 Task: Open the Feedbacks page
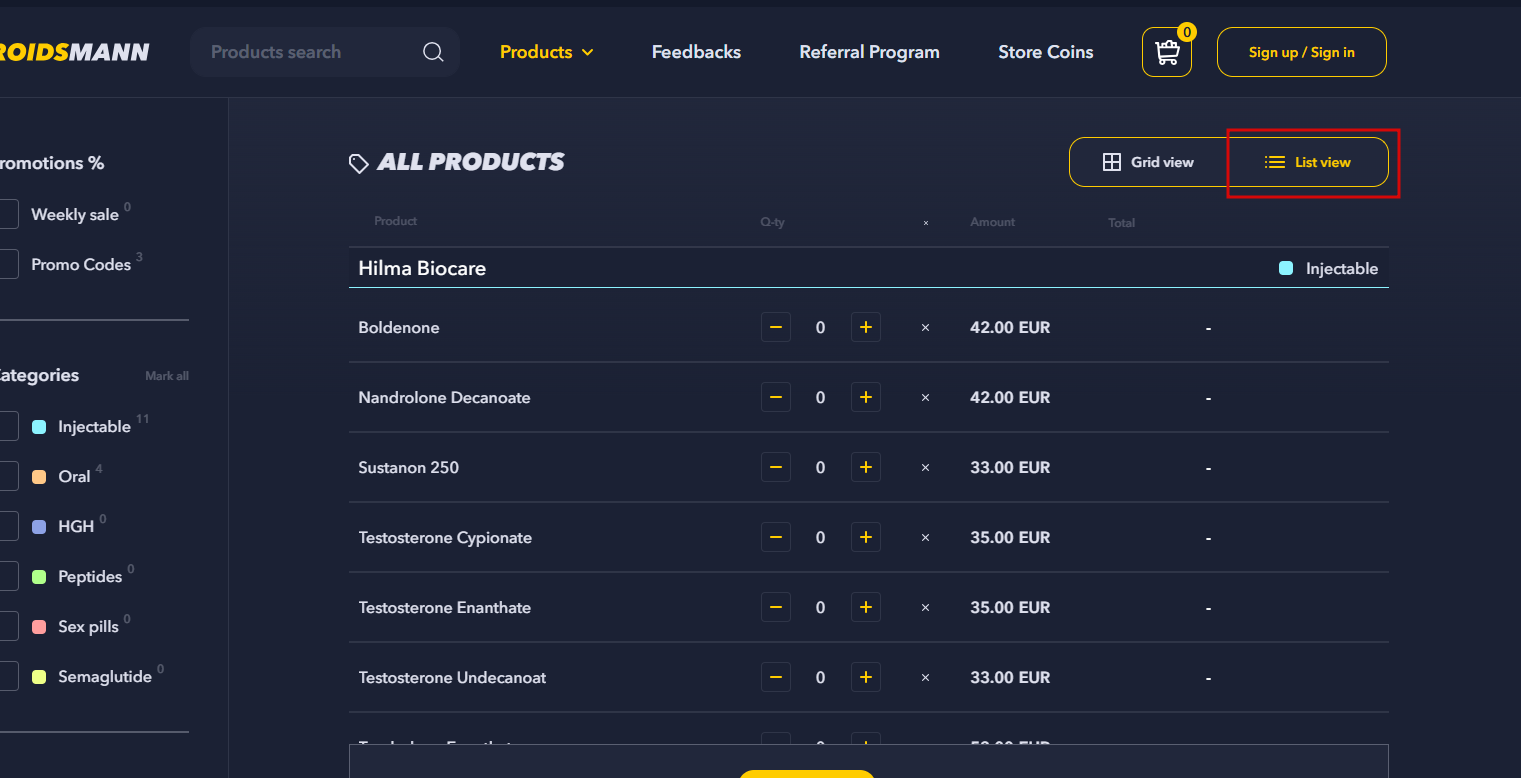696,52
